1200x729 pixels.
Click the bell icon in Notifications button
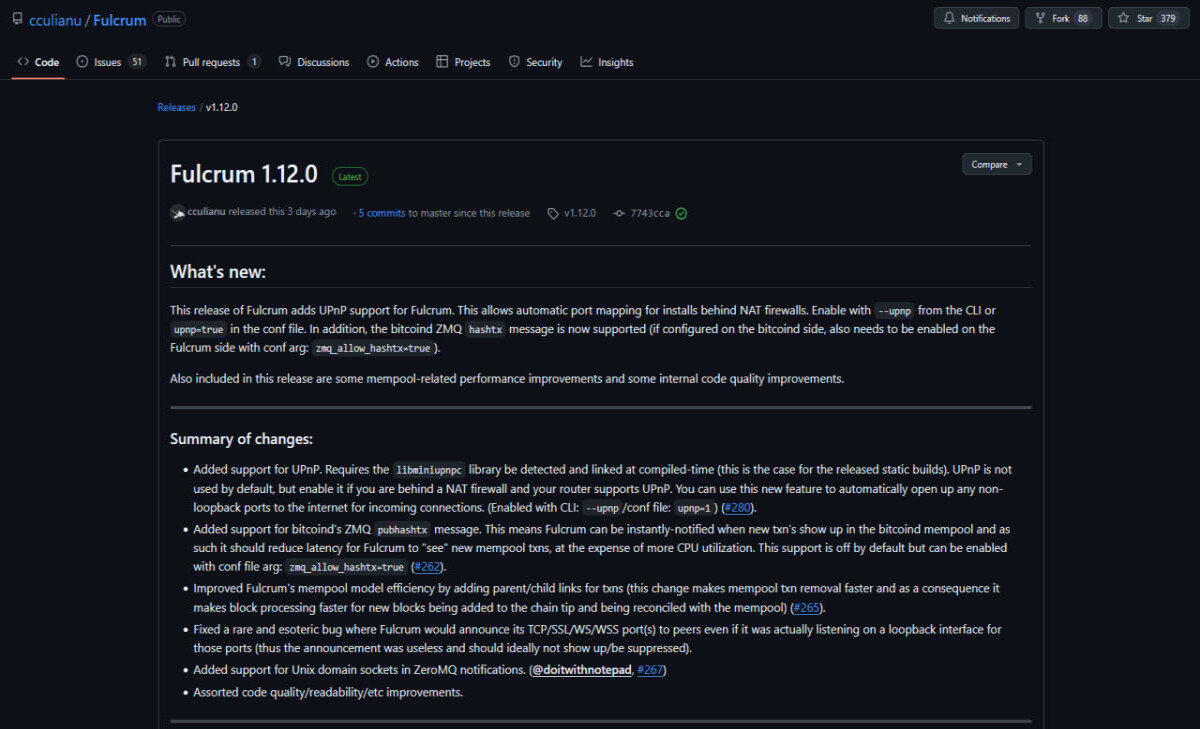[x=949, y=18]
